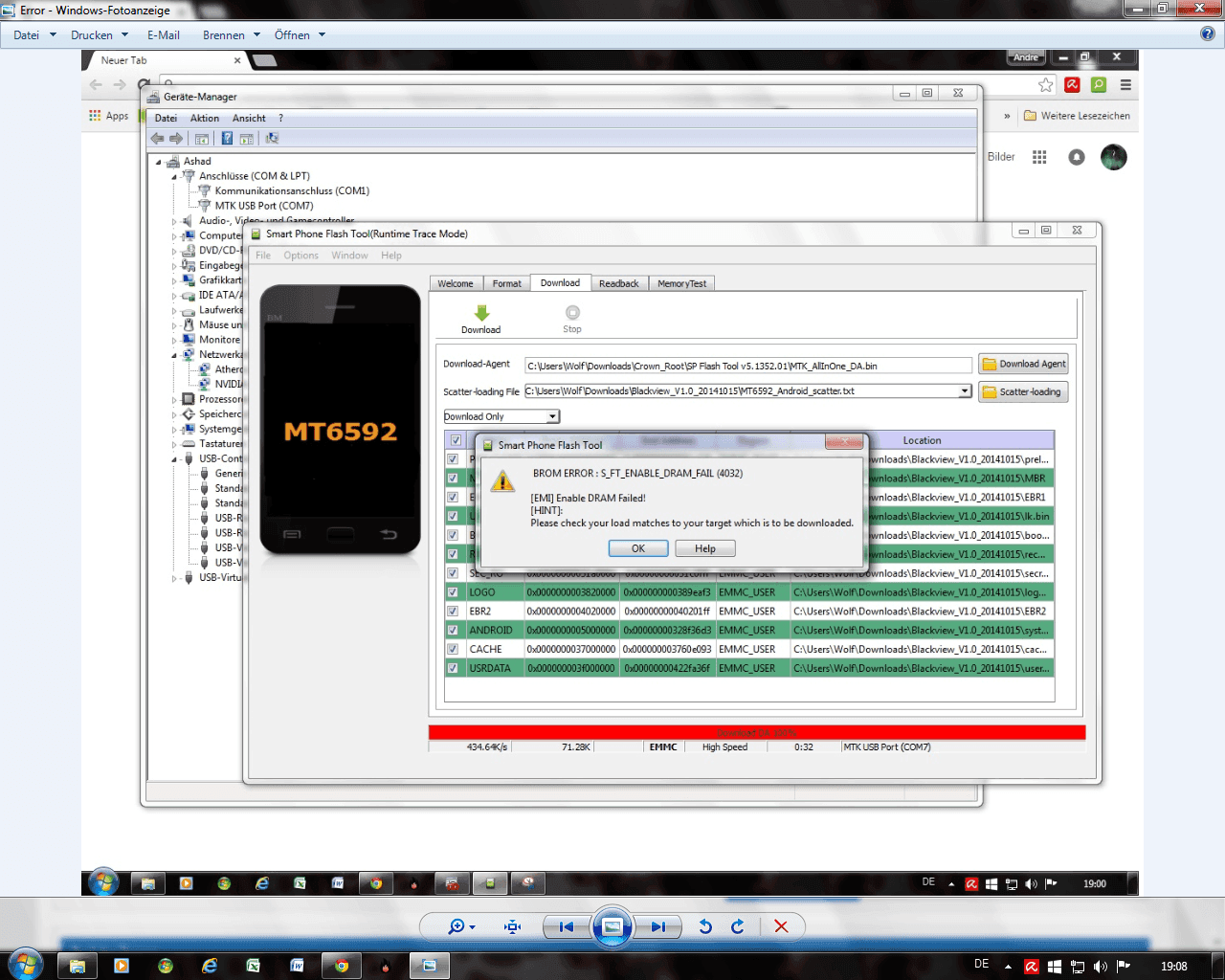Image resolution: width=1225 pixels, height=980 pixels.
Task: Rotate the picture counterclockwise
Action: 705,926
